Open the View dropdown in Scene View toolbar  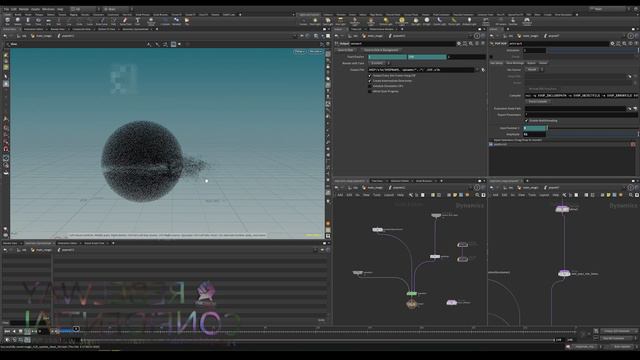tap(13, 44)
